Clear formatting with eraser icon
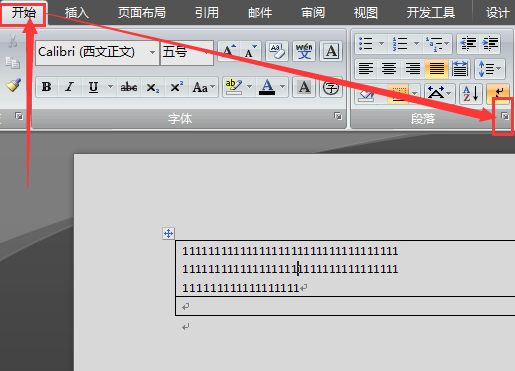515x371 pixels. coord(277,51)
